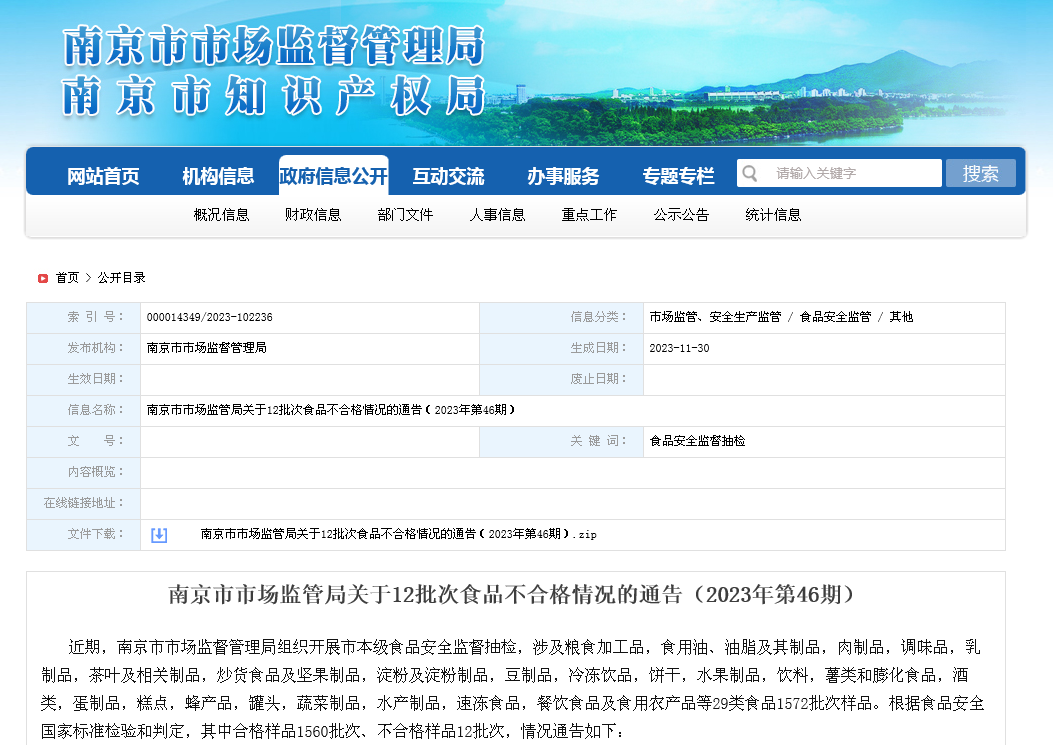Switch to the 办事服务 tab
The image size is (1053, 745).
(x=563, y=176)
